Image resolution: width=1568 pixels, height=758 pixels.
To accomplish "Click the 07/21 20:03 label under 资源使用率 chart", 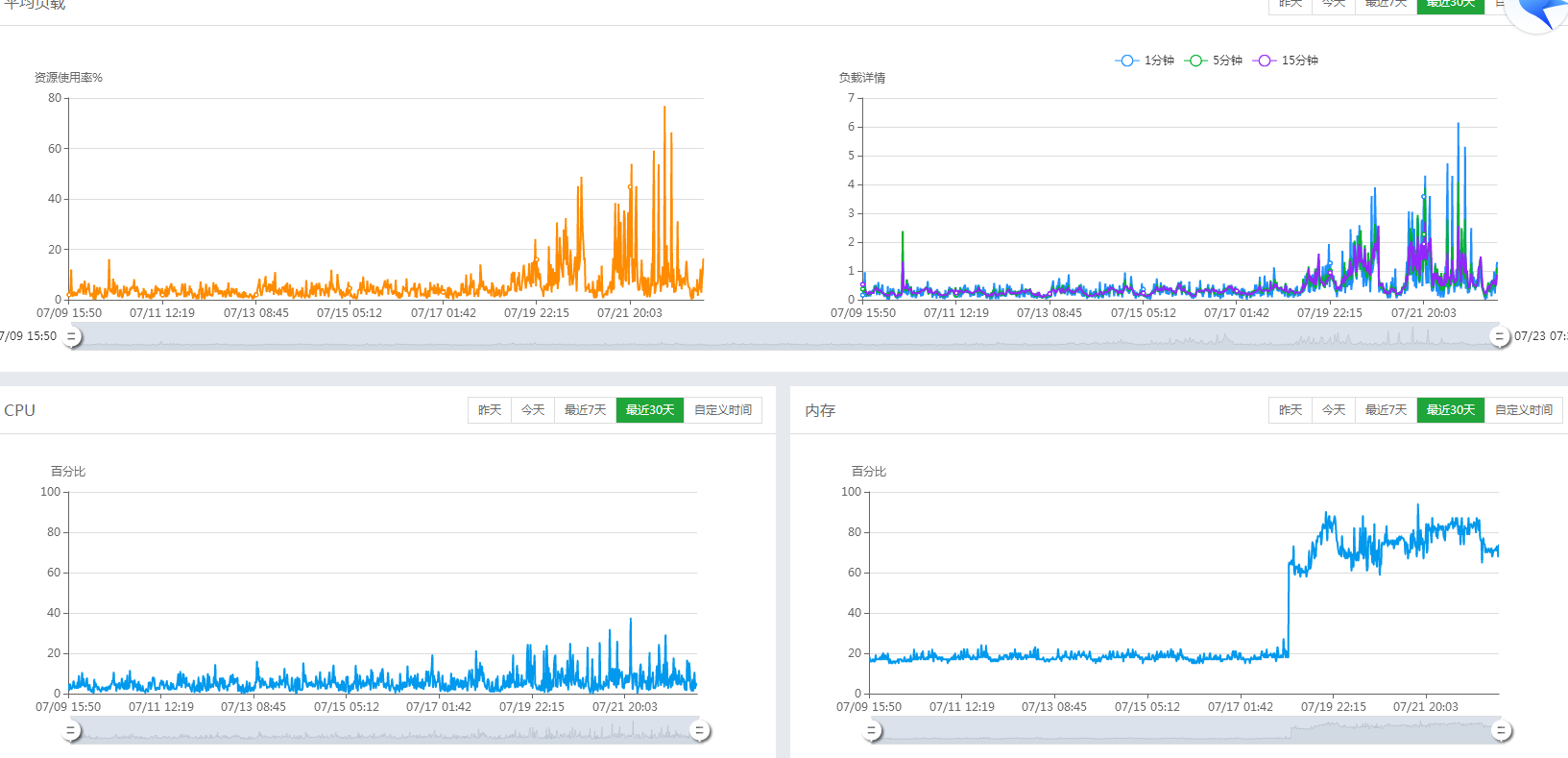I will [x=630, y=313].
